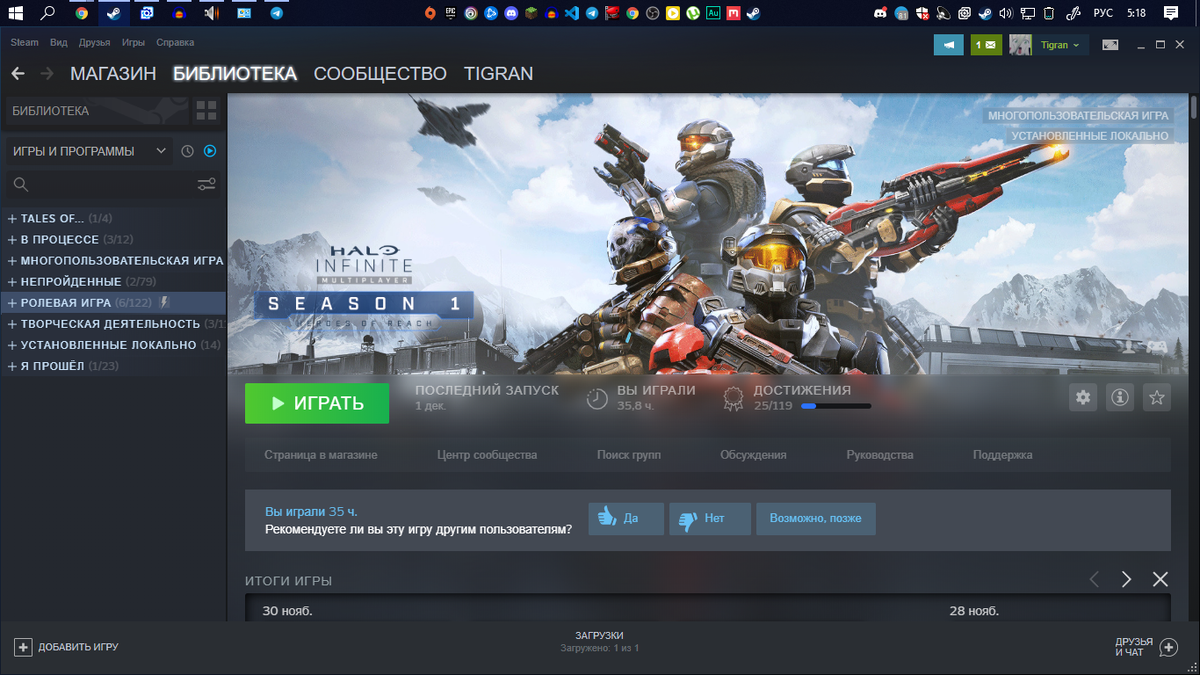This screenshot has height=675, width=1200.
Task: Switch to the СООБЩЕСТВО tab
Action: tap(380, 74)
